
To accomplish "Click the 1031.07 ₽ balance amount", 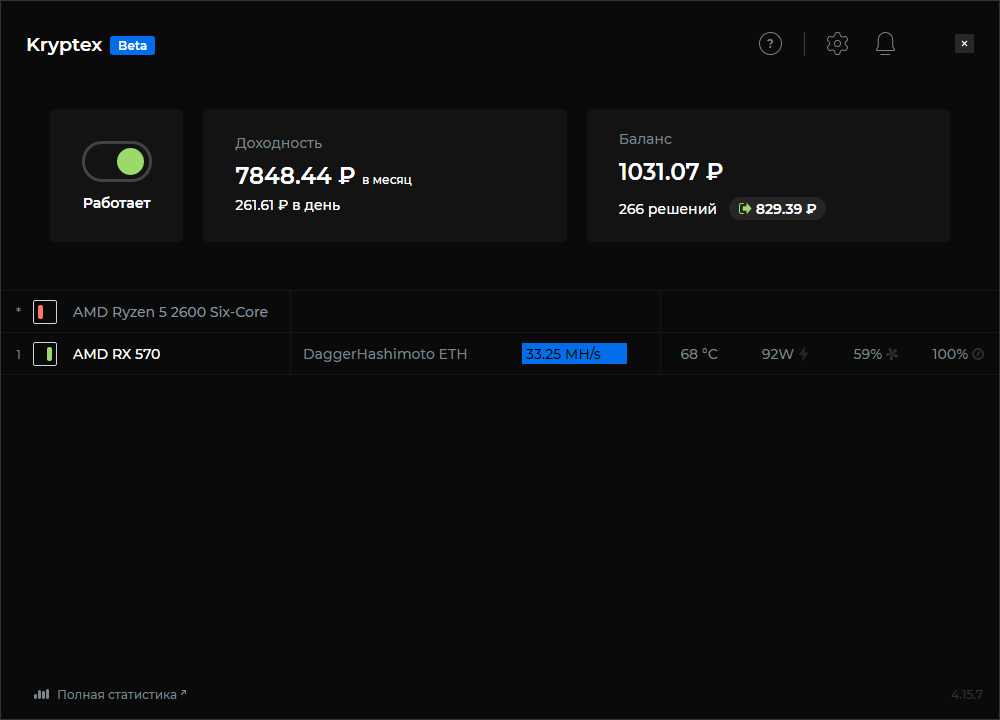I will [x=670, y=172].
